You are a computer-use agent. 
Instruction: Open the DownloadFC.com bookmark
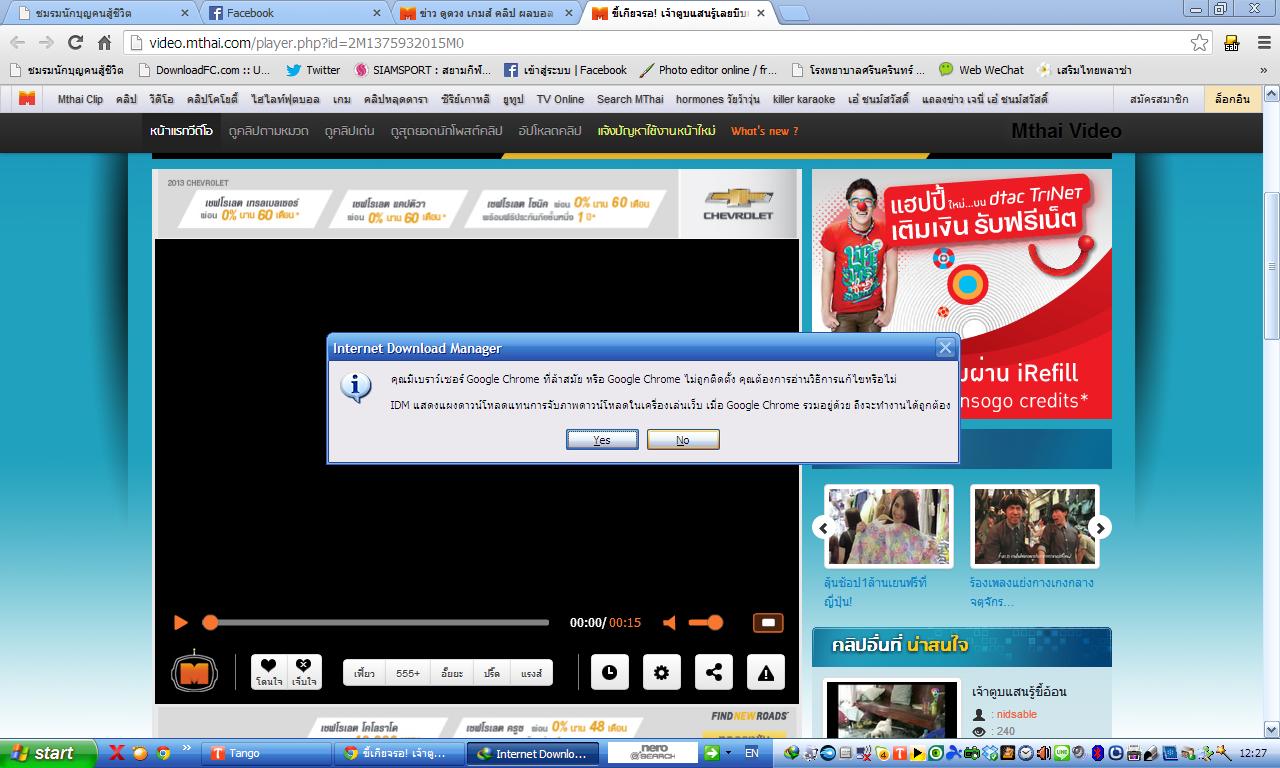[x=204, y=70]
